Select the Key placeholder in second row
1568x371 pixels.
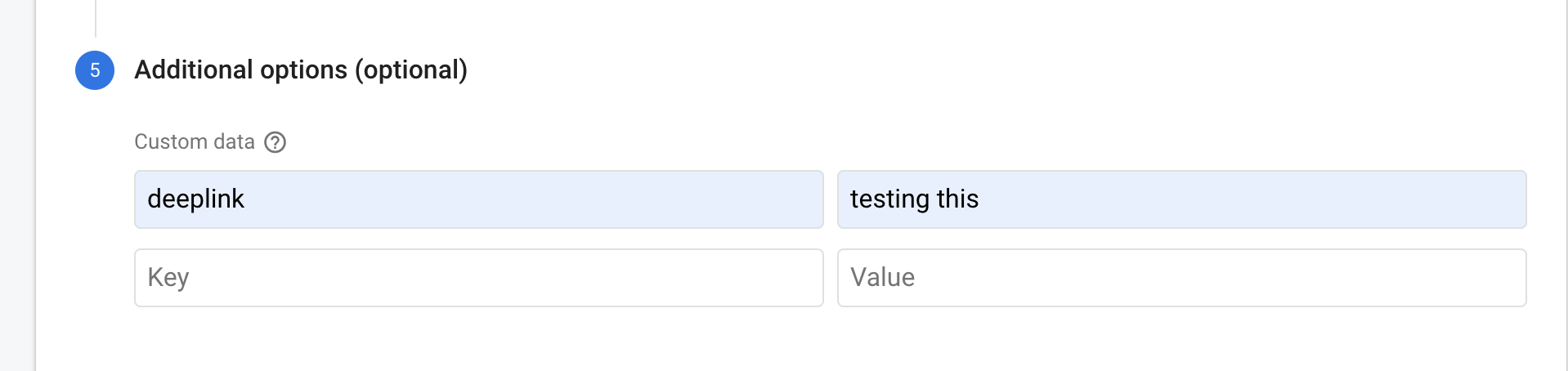168,278
